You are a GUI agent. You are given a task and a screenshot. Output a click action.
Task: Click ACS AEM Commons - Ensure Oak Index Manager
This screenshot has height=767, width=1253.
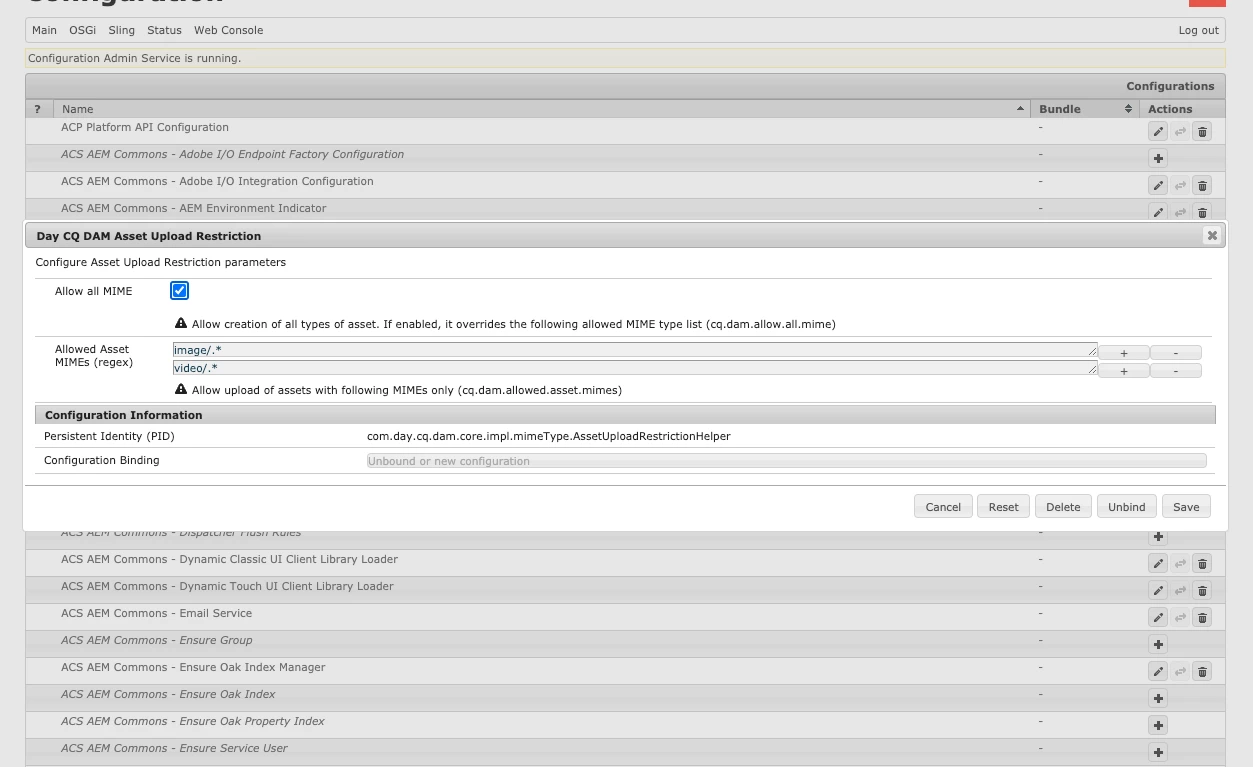point(193,667)
